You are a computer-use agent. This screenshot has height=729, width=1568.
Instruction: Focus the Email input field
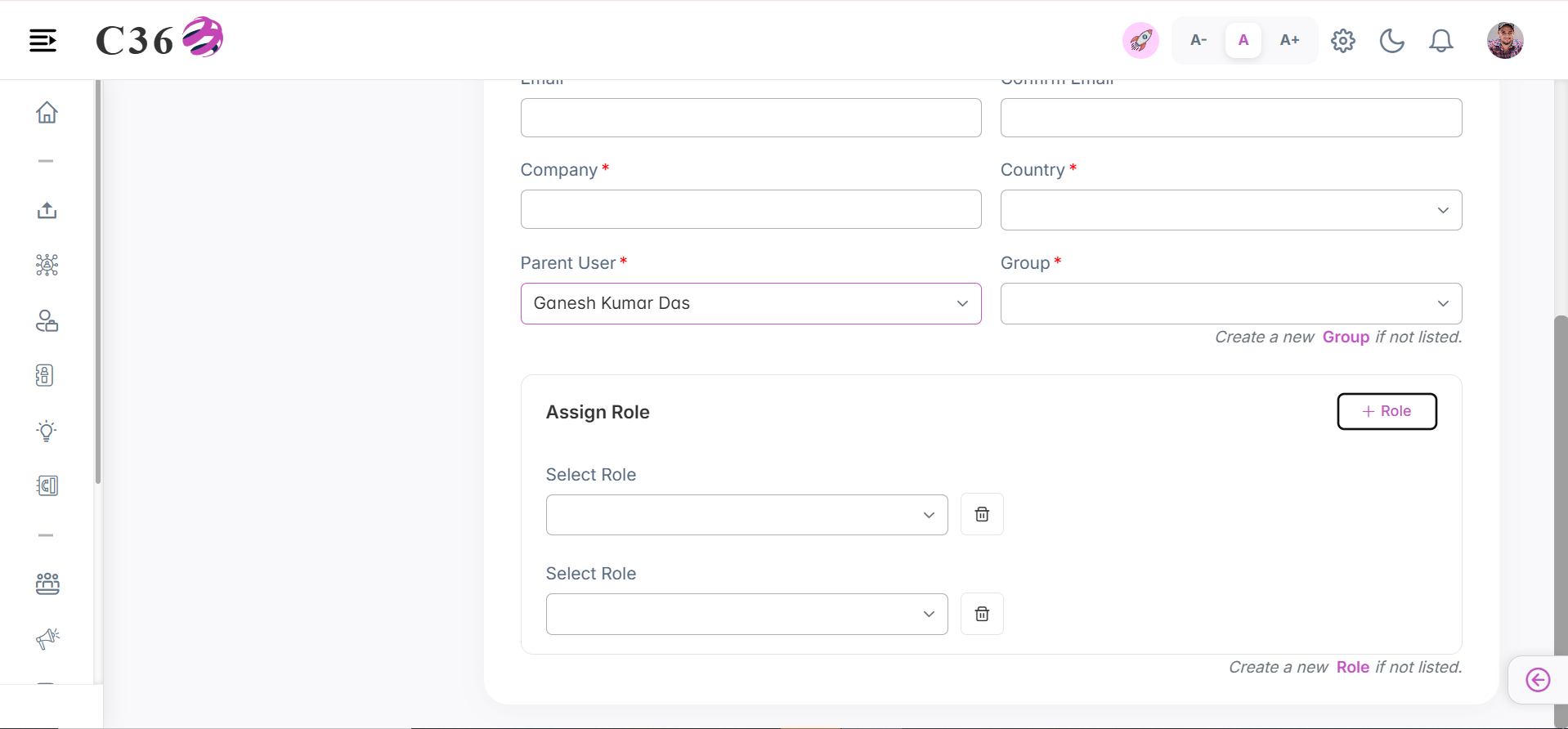pos(750,118)
